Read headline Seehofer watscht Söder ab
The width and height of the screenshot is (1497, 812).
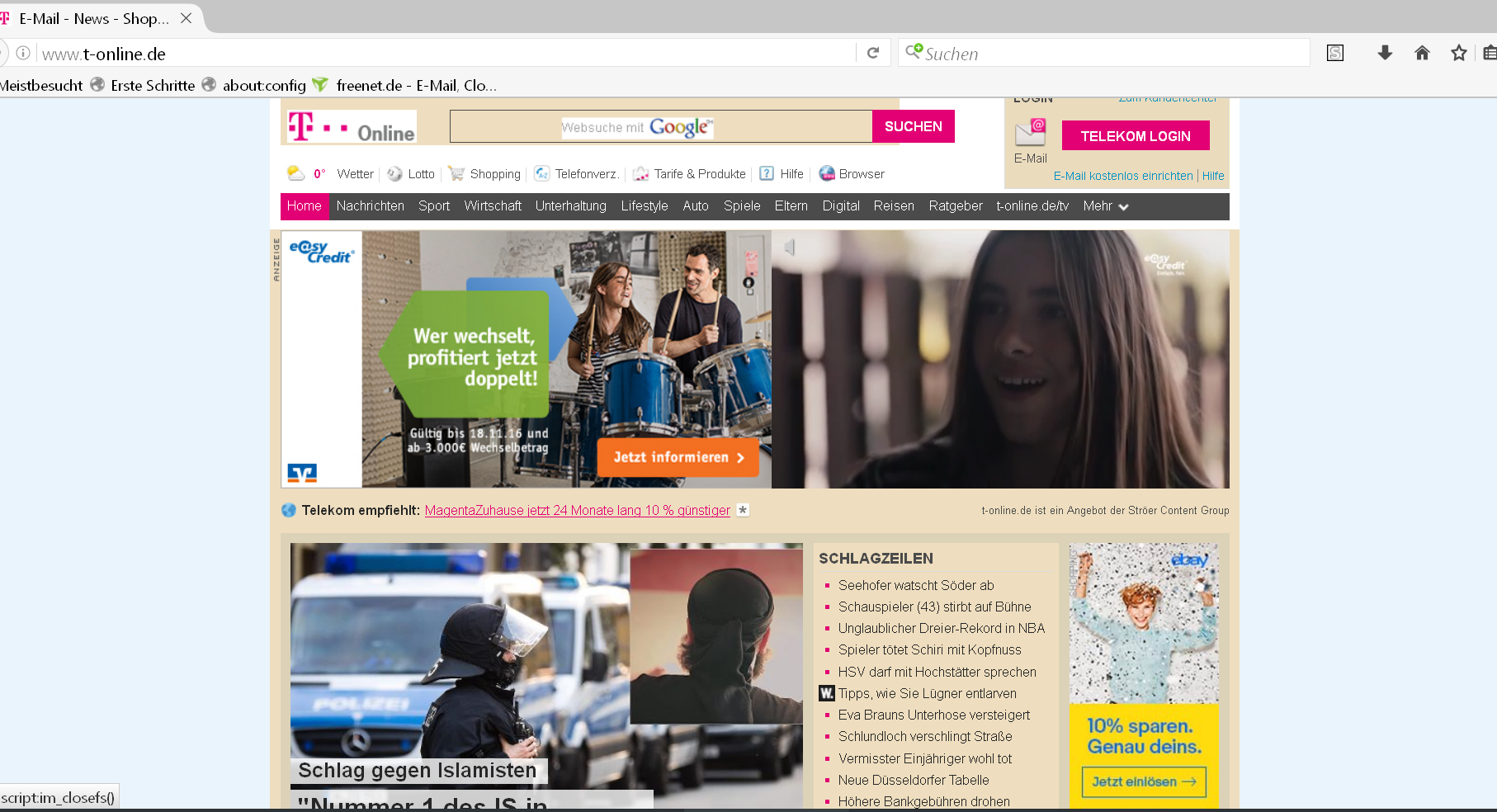(916, 585)
